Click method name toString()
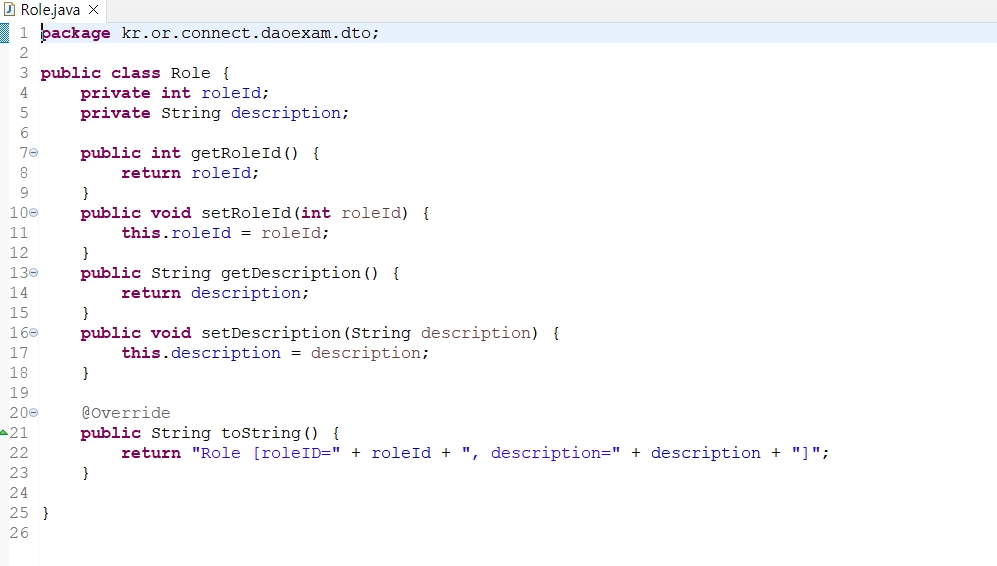The height and width of the screenshot is (566, 997). pos(270,433)
